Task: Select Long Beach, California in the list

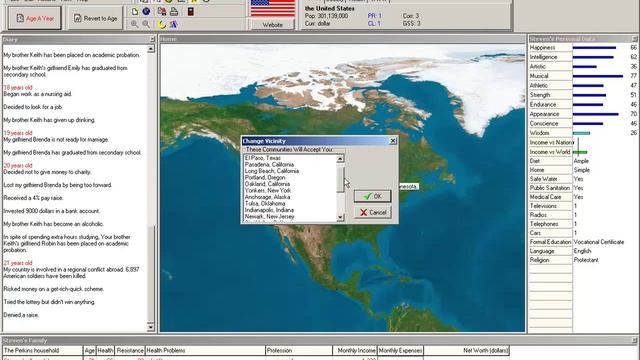Action: 271,171
